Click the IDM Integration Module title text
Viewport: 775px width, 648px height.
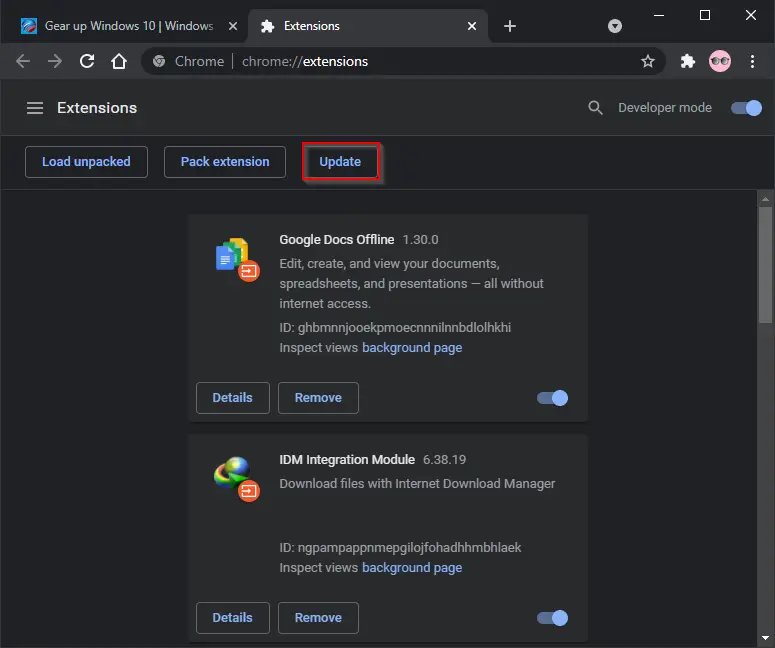(347, 460)
